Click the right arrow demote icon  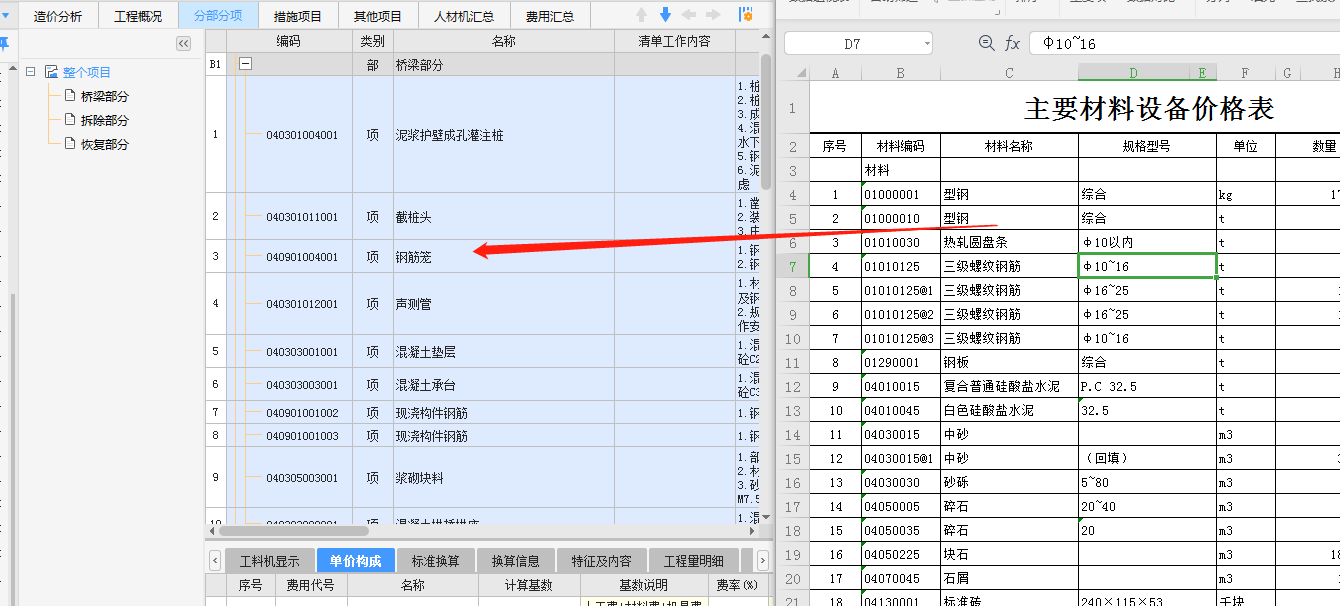click(713, 15)
